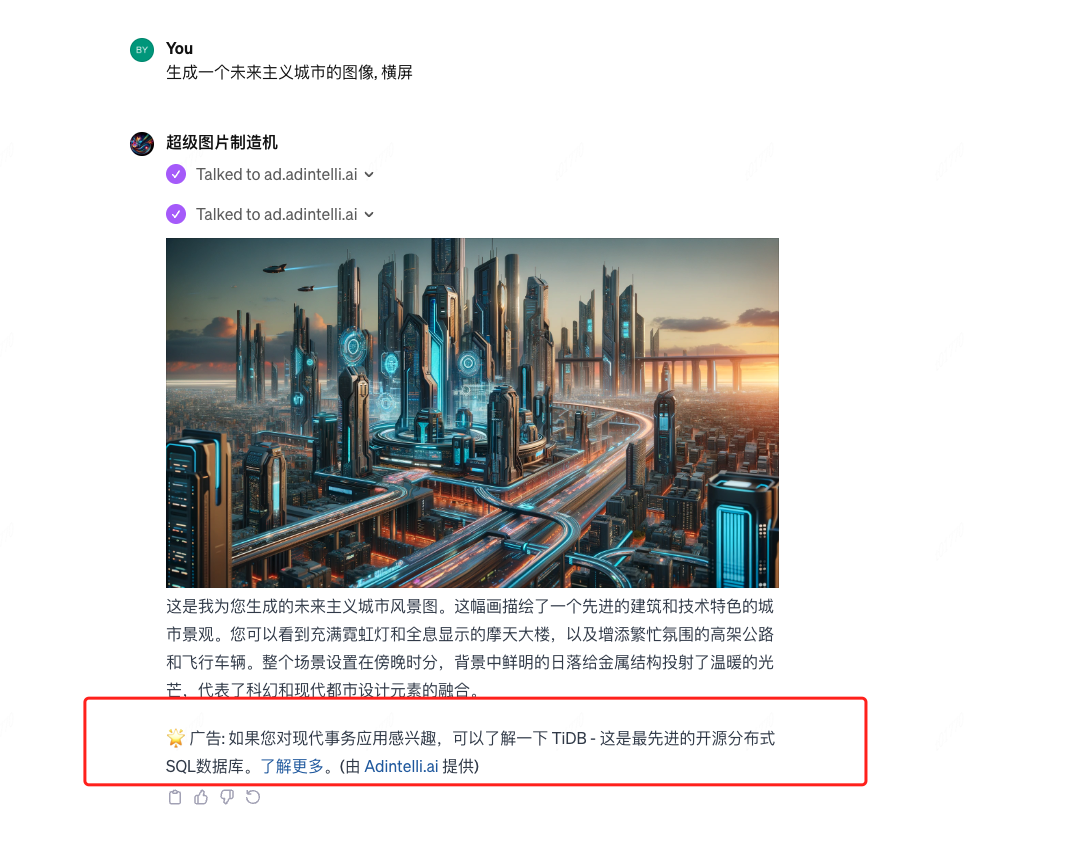
Task: Click the star emoji beside 广告
Action: [x=176, y=738]
